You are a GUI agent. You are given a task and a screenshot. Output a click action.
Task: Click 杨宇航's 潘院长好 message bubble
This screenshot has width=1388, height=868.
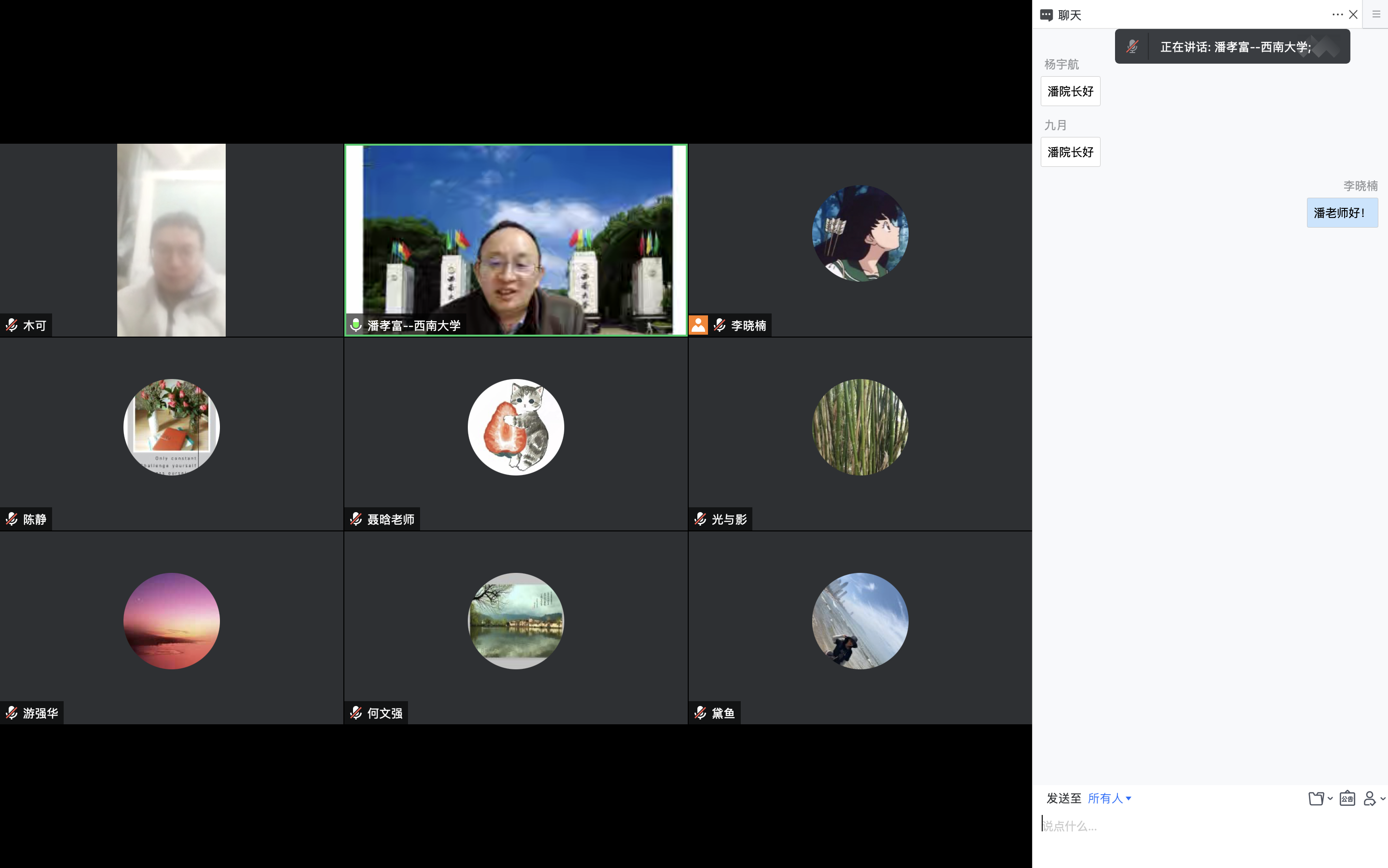click(x=1070, y=91)
